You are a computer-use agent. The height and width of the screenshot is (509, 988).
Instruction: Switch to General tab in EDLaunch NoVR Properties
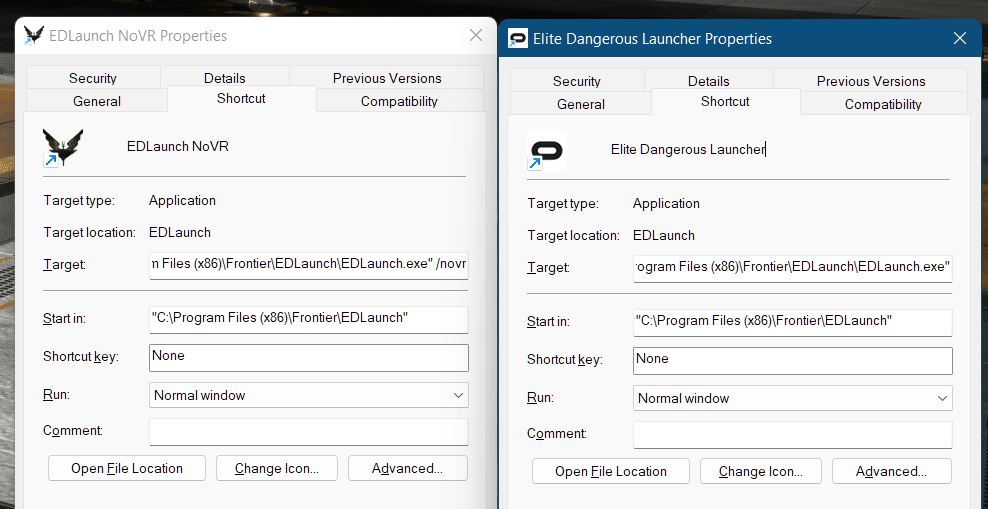97,101
